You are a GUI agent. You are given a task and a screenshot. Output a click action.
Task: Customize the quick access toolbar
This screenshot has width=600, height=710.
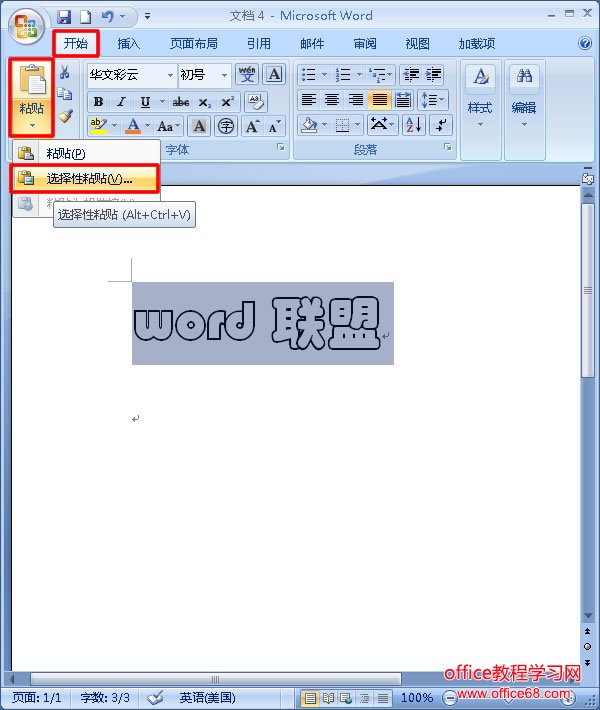coord(148,16)
